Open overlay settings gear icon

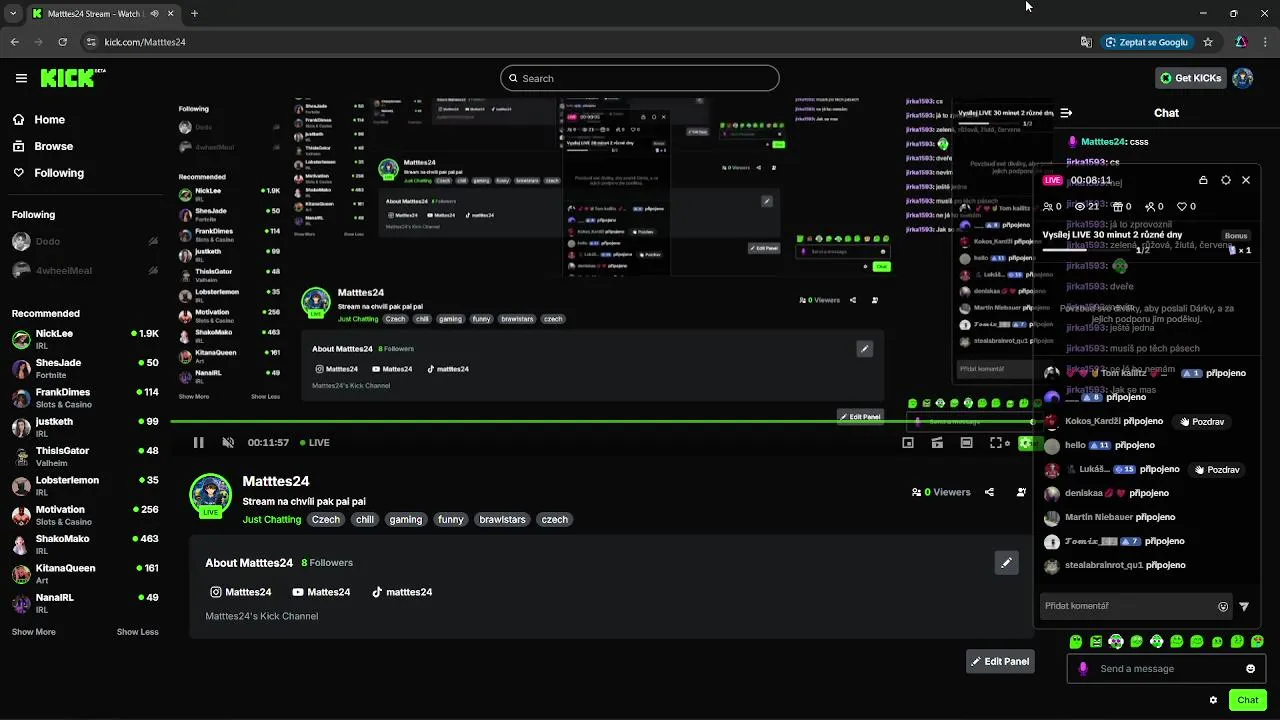pyautogui.click(x=1226, y=180)
